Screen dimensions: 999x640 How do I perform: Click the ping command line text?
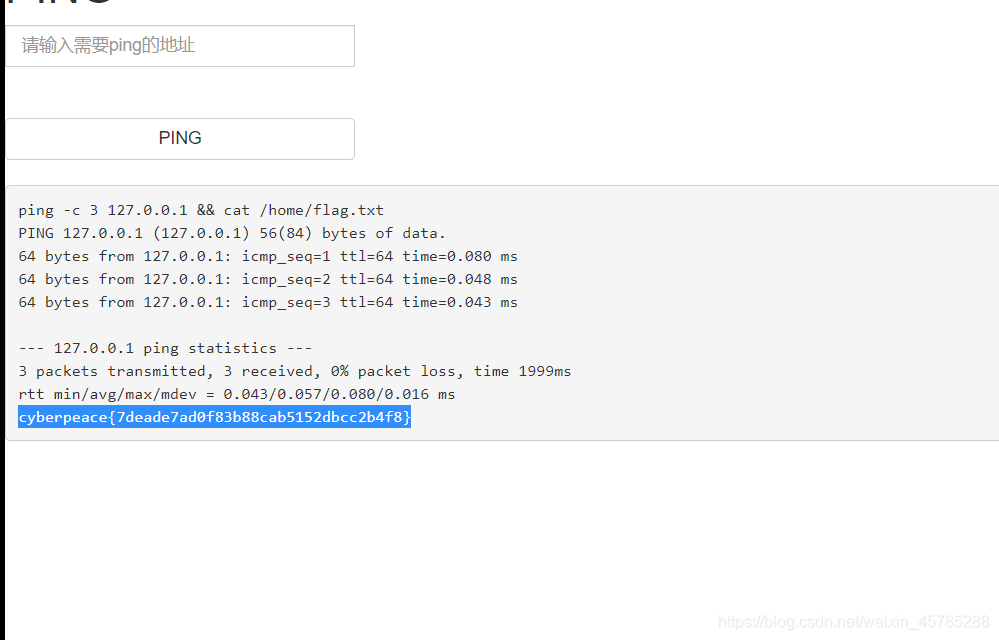200,210
